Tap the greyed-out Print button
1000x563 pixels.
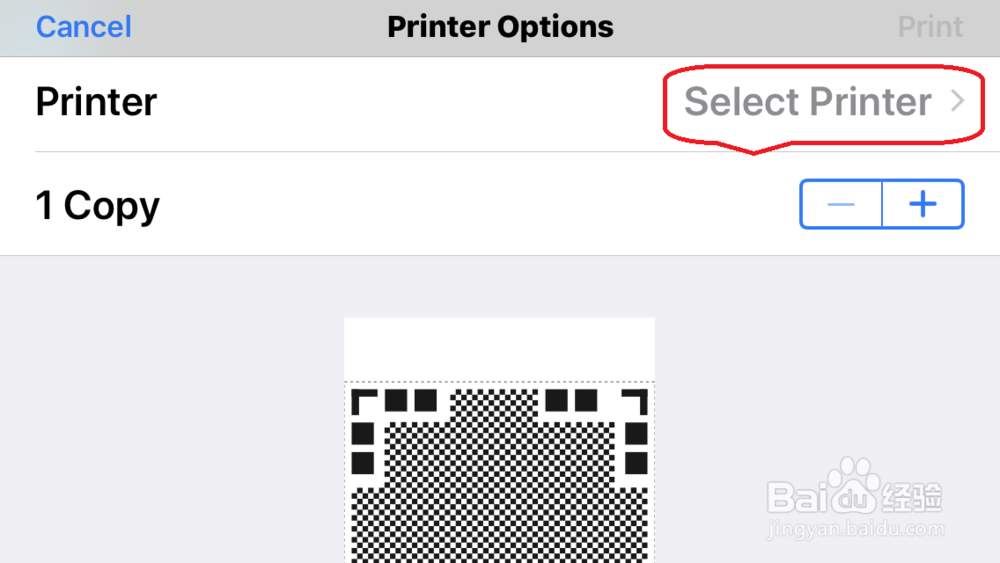[930, 27]
